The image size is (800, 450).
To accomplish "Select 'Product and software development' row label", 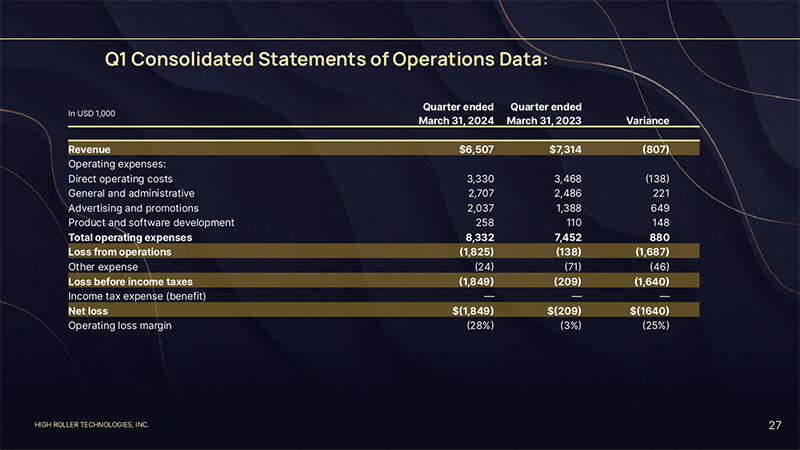I will pos(150,222).
